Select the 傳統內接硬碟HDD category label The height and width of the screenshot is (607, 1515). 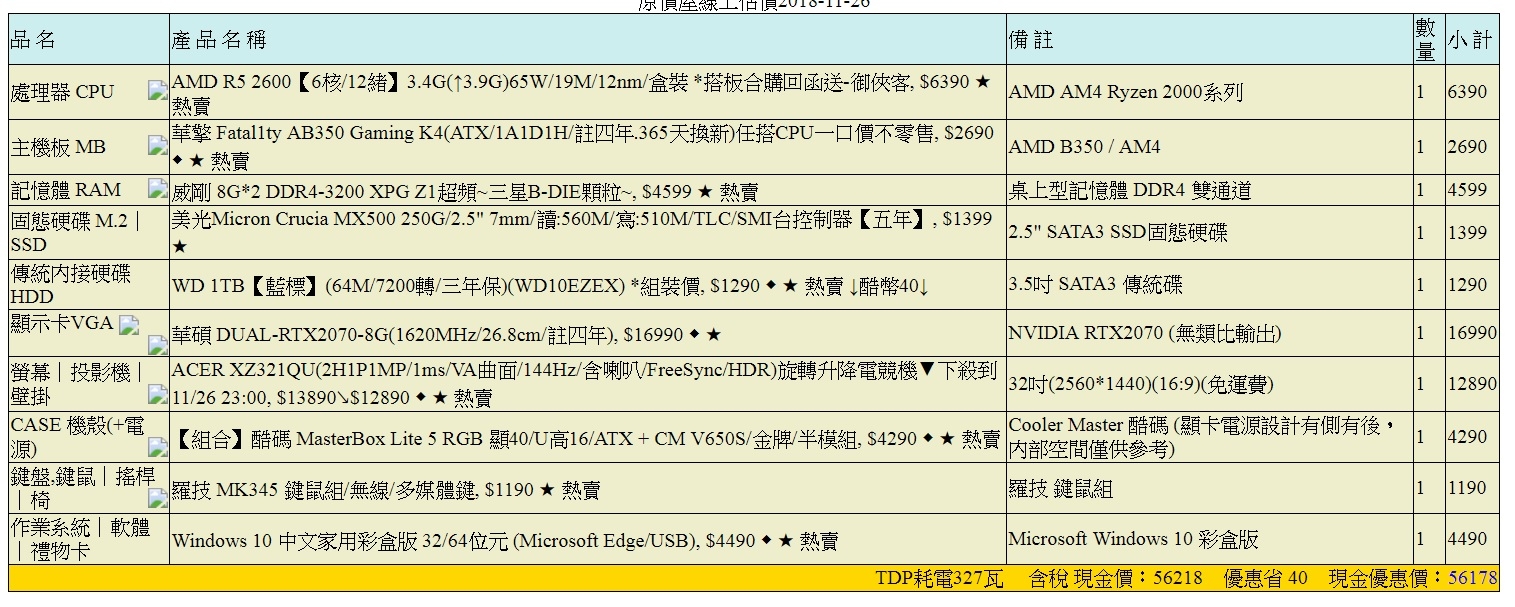tap(71, 284)
